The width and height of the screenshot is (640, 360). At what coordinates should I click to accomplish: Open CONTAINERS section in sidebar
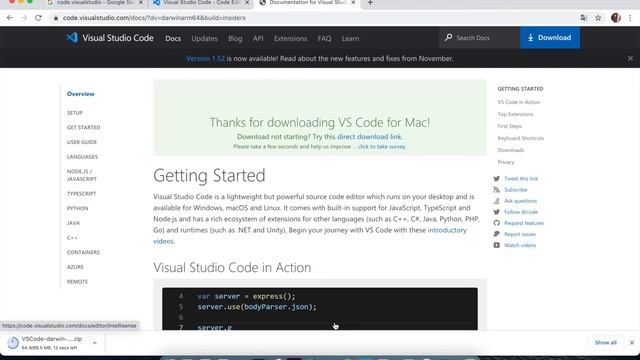click(x=83, y=252)
